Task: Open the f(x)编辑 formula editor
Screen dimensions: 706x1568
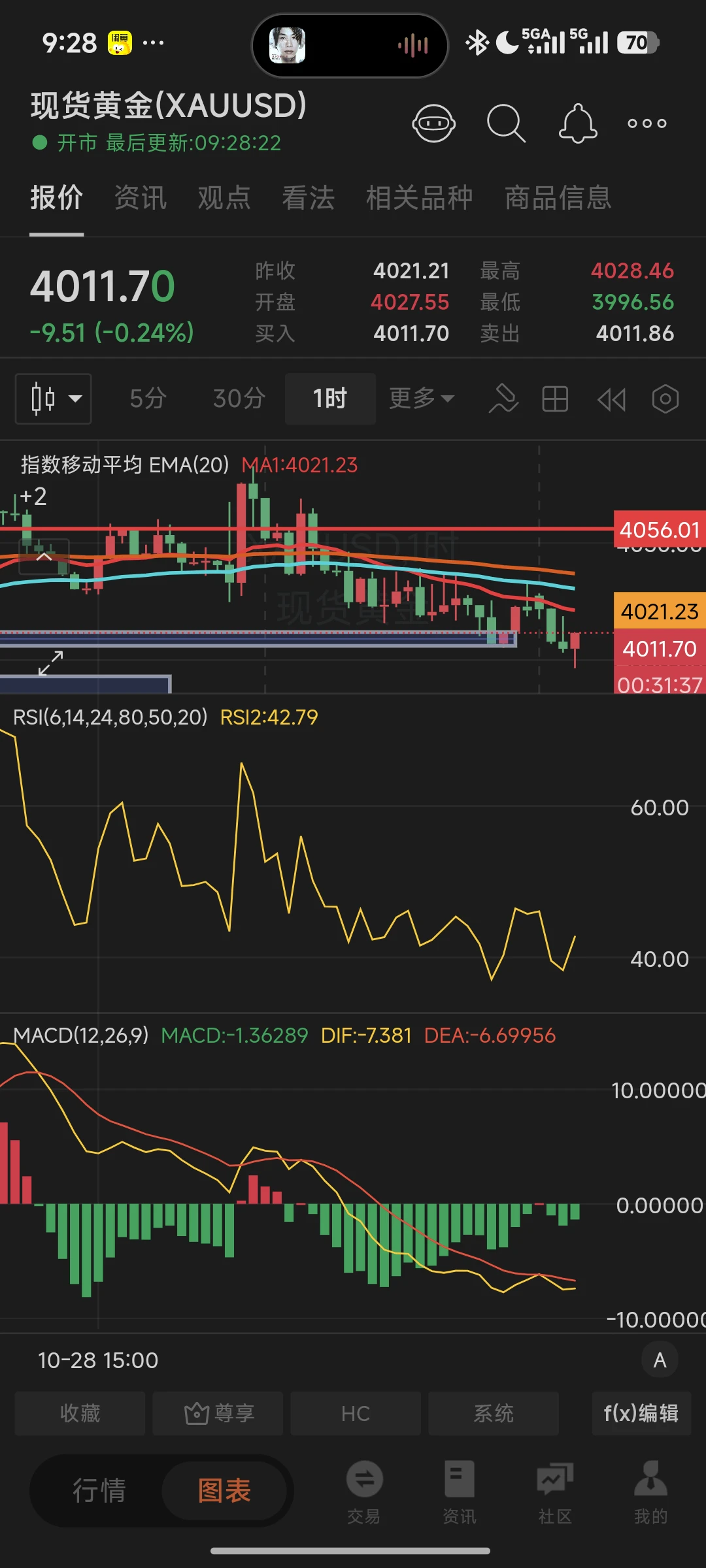Action: [x=641, y=1414]
